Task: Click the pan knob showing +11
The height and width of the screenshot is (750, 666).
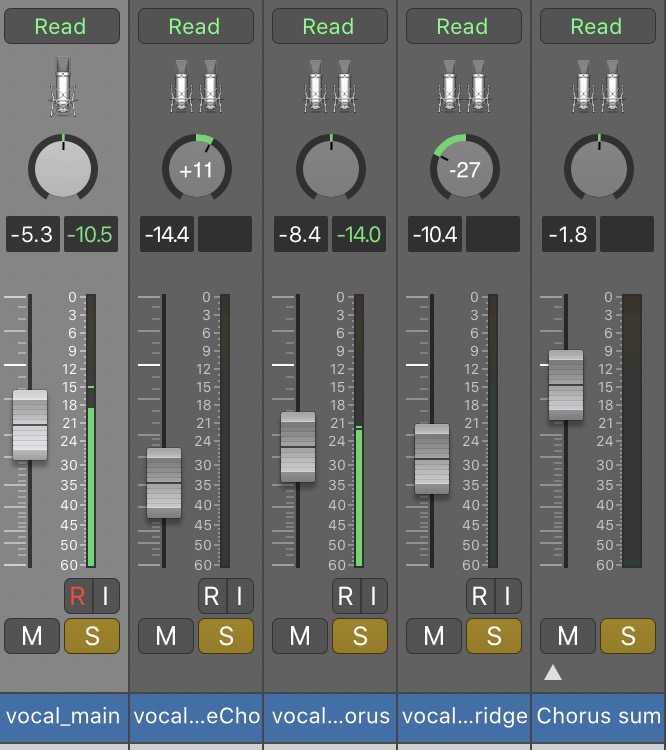Action: click(196, 169)
